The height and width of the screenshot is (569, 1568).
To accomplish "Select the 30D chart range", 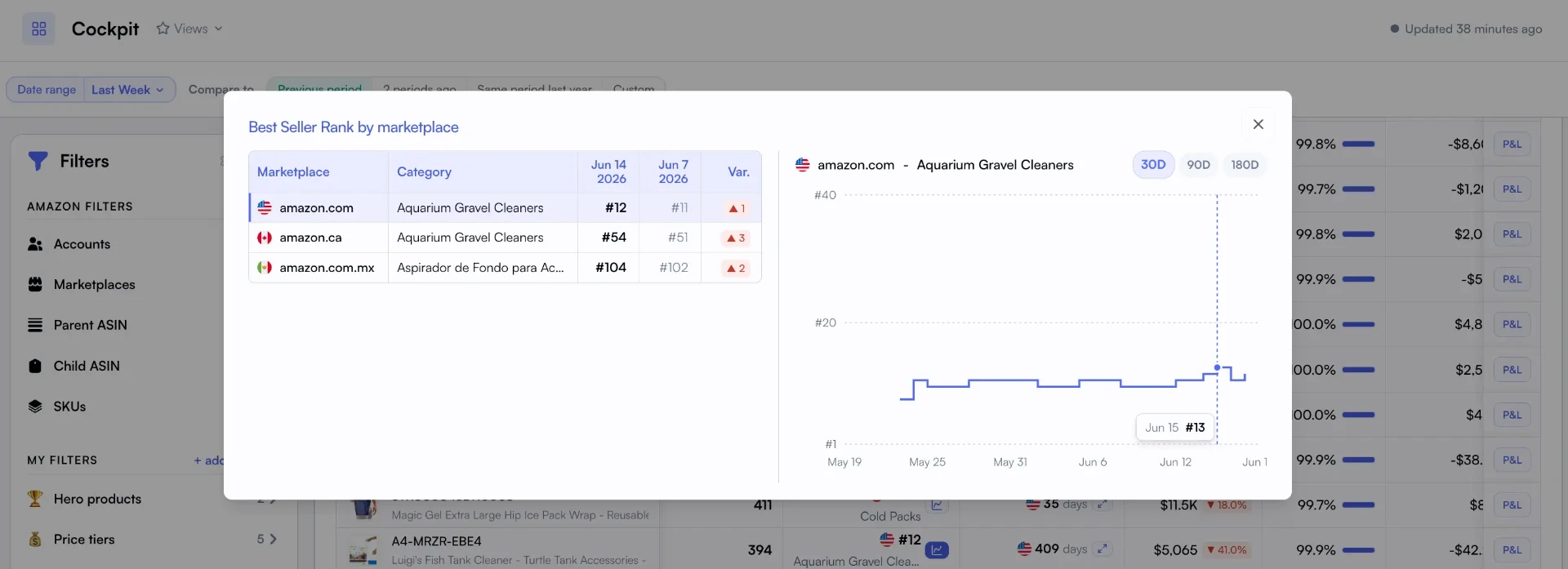I will pos(1153,165).
